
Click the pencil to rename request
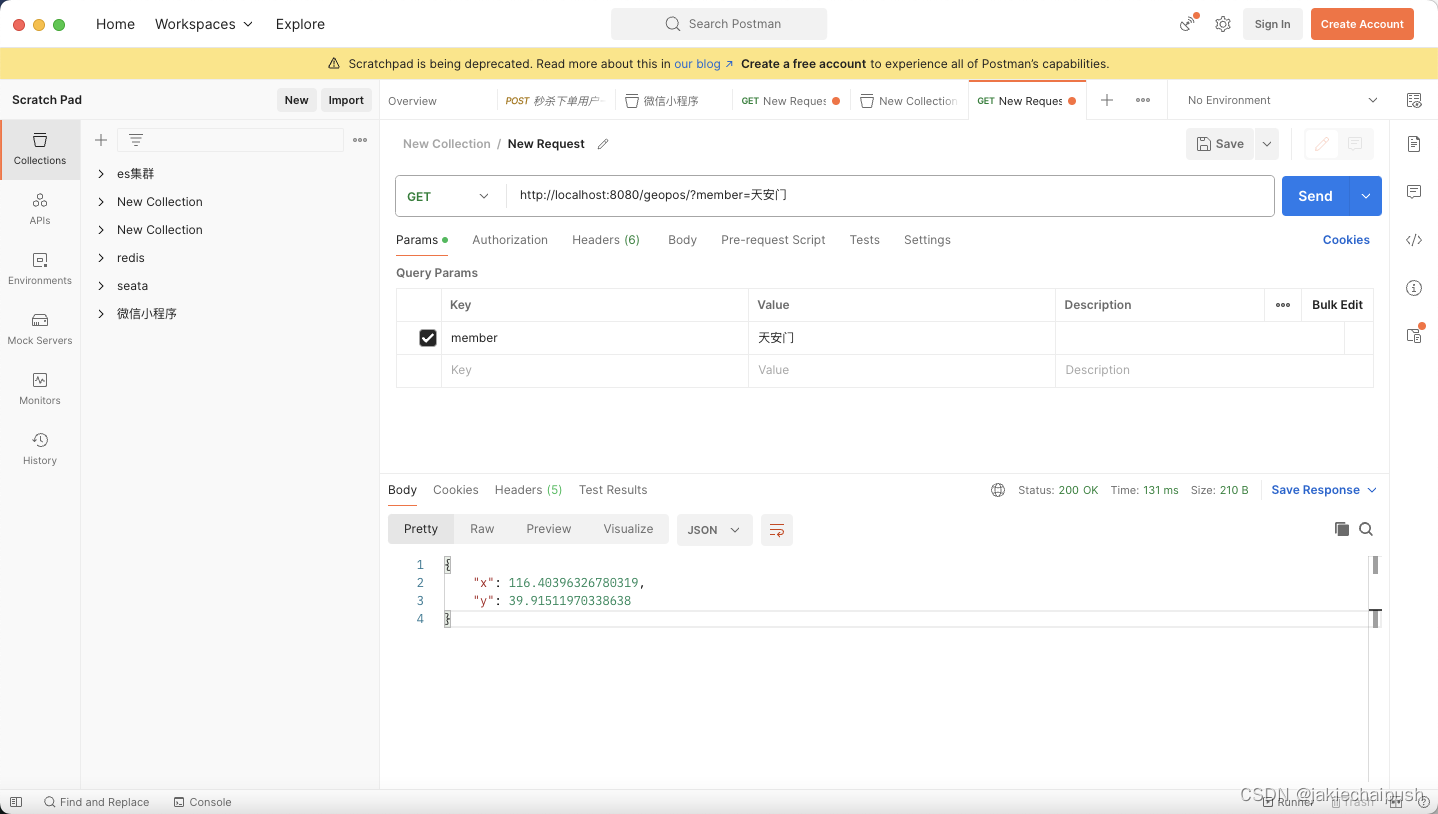603,144
